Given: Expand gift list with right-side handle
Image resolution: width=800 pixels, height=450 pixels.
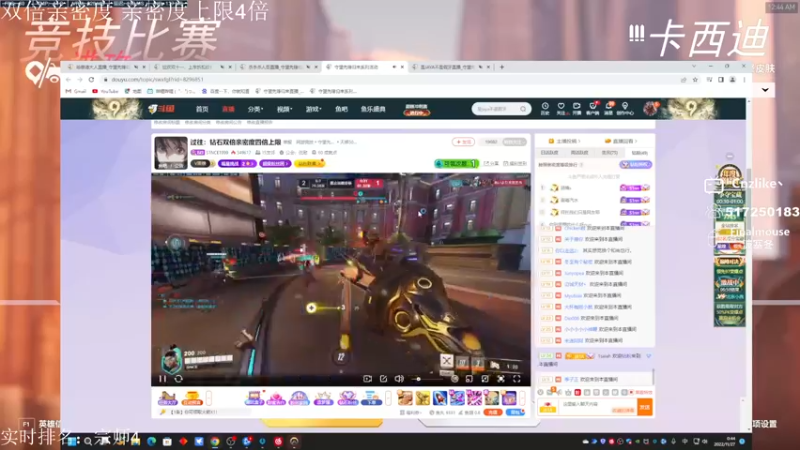Looking at the screenshot, I should 522,397.
